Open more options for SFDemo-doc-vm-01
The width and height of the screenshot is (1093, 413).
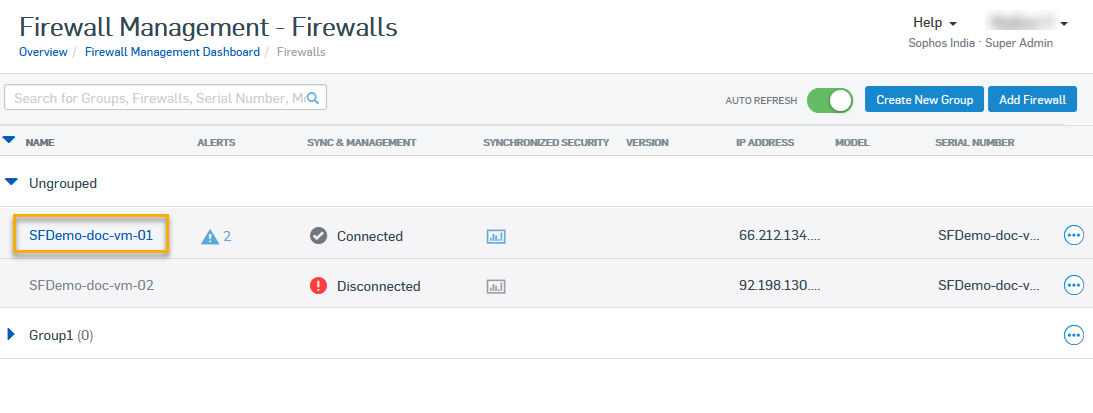tap(1074, 236)
